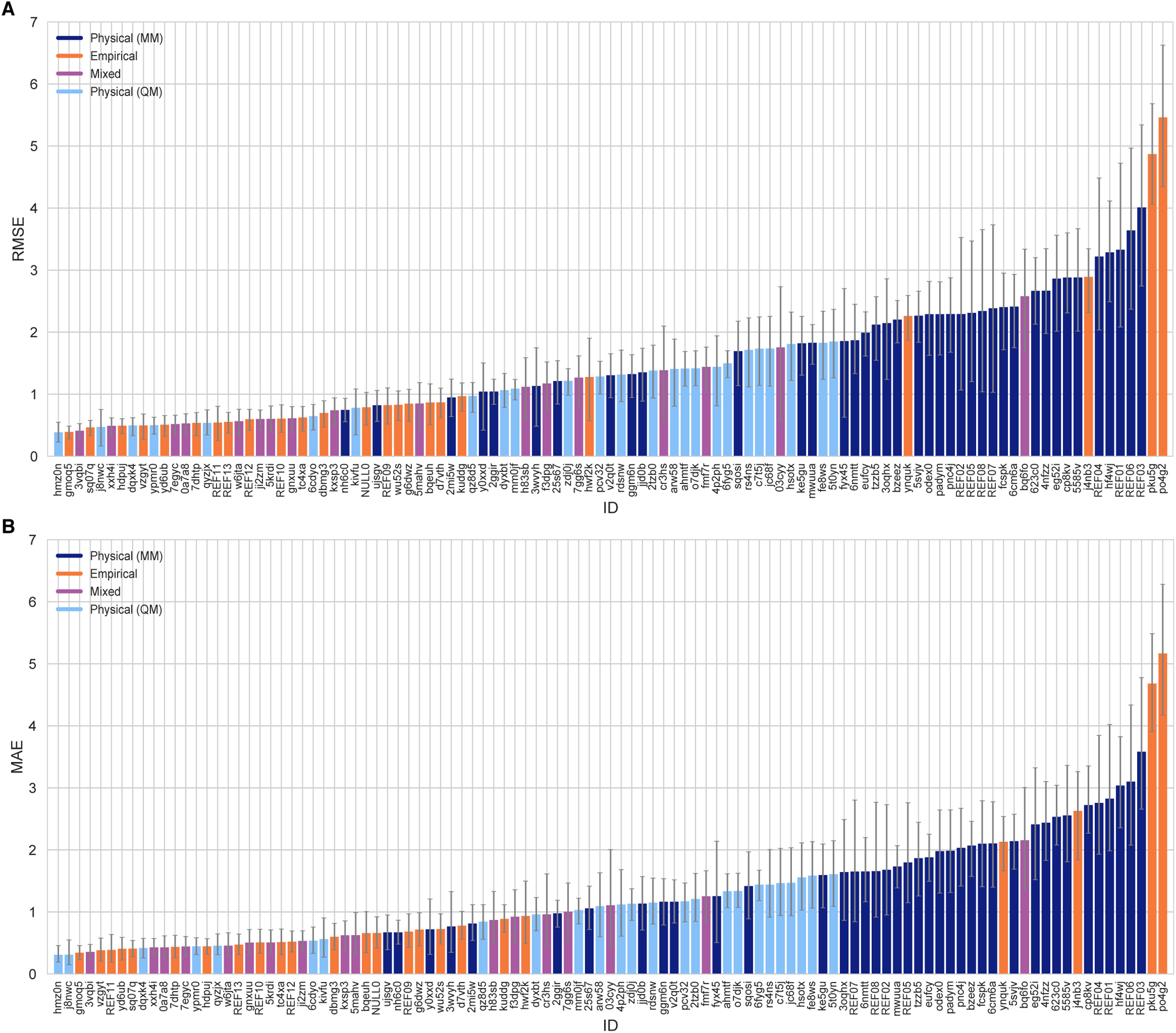Click the 'RMSE' y-axis title
The width and height of the screenshot is (1176, 1033).
pyautogui.click(x=19, y=239)
